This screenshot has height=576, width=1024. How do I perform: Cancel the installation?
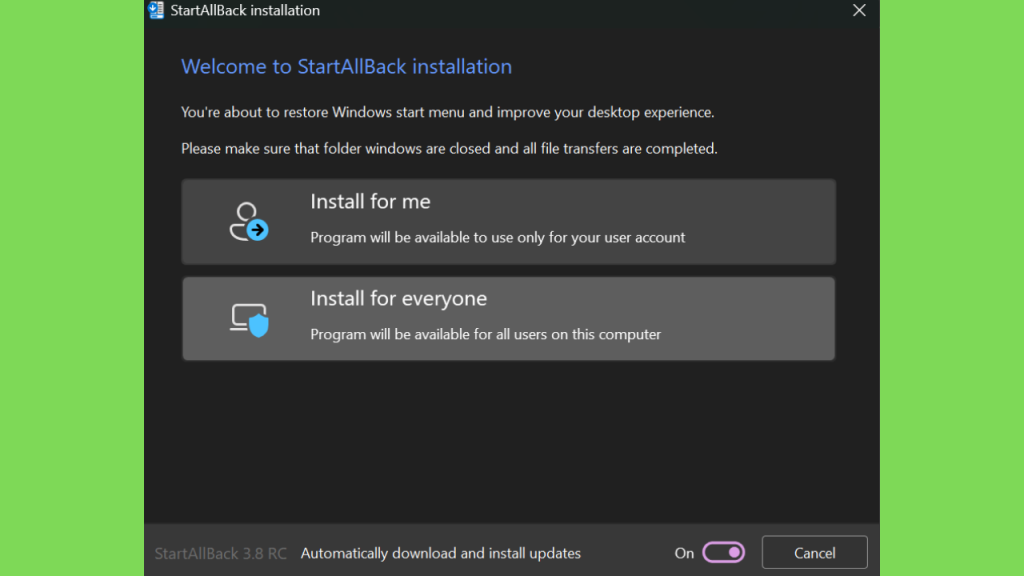814,552
